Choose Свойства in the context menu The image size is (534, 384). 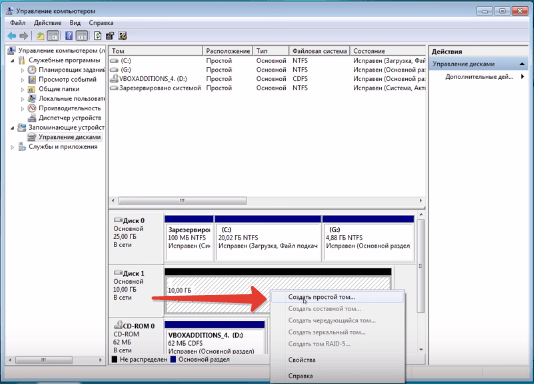pos(337,360)
